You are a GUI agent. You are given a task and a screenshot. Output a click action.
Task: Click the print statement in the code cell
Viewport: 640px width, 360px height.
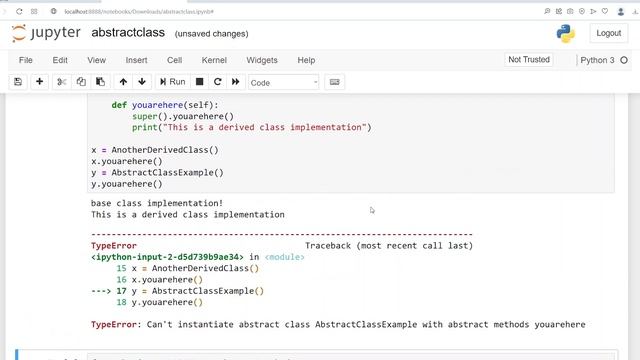[251, 127]
